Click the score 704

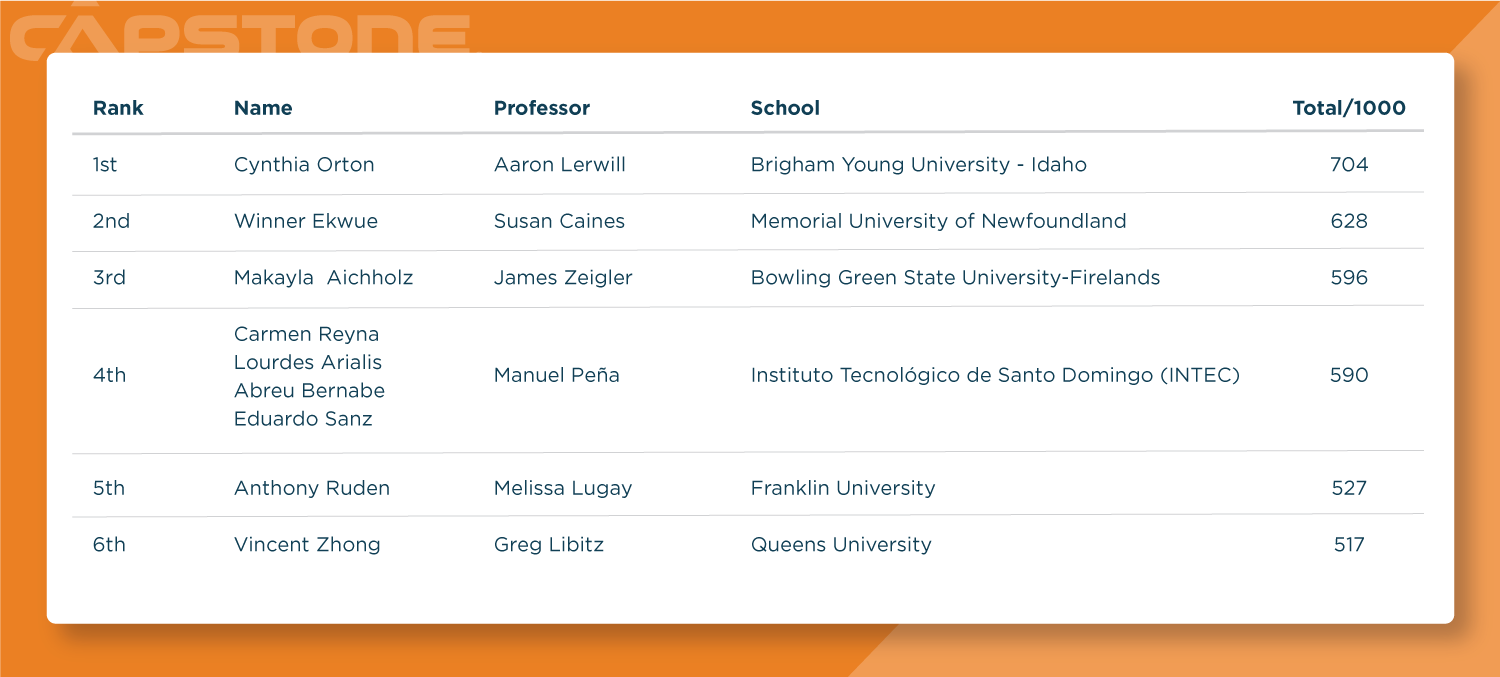pyautogui.click(x=1348, y=165)
